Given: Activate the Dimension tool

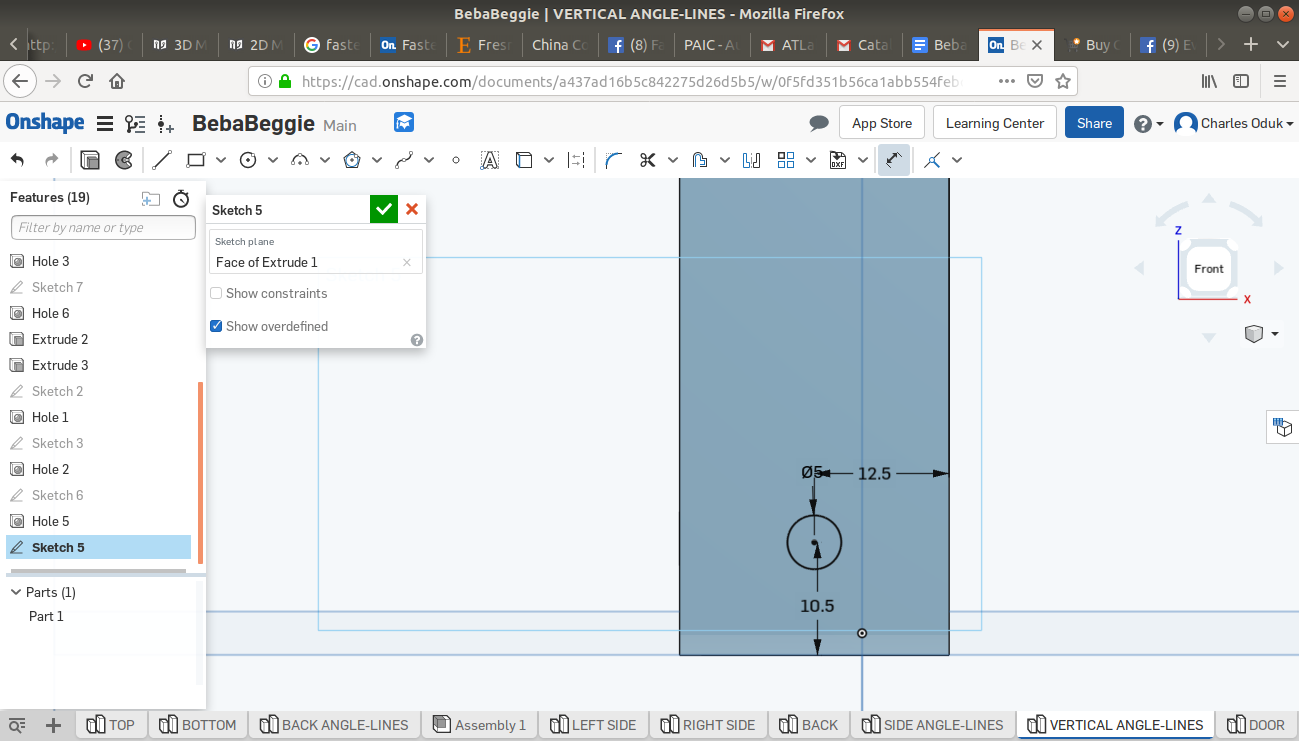Looking at the screenshot, I should pyautogui.click(x=894, y=160).
